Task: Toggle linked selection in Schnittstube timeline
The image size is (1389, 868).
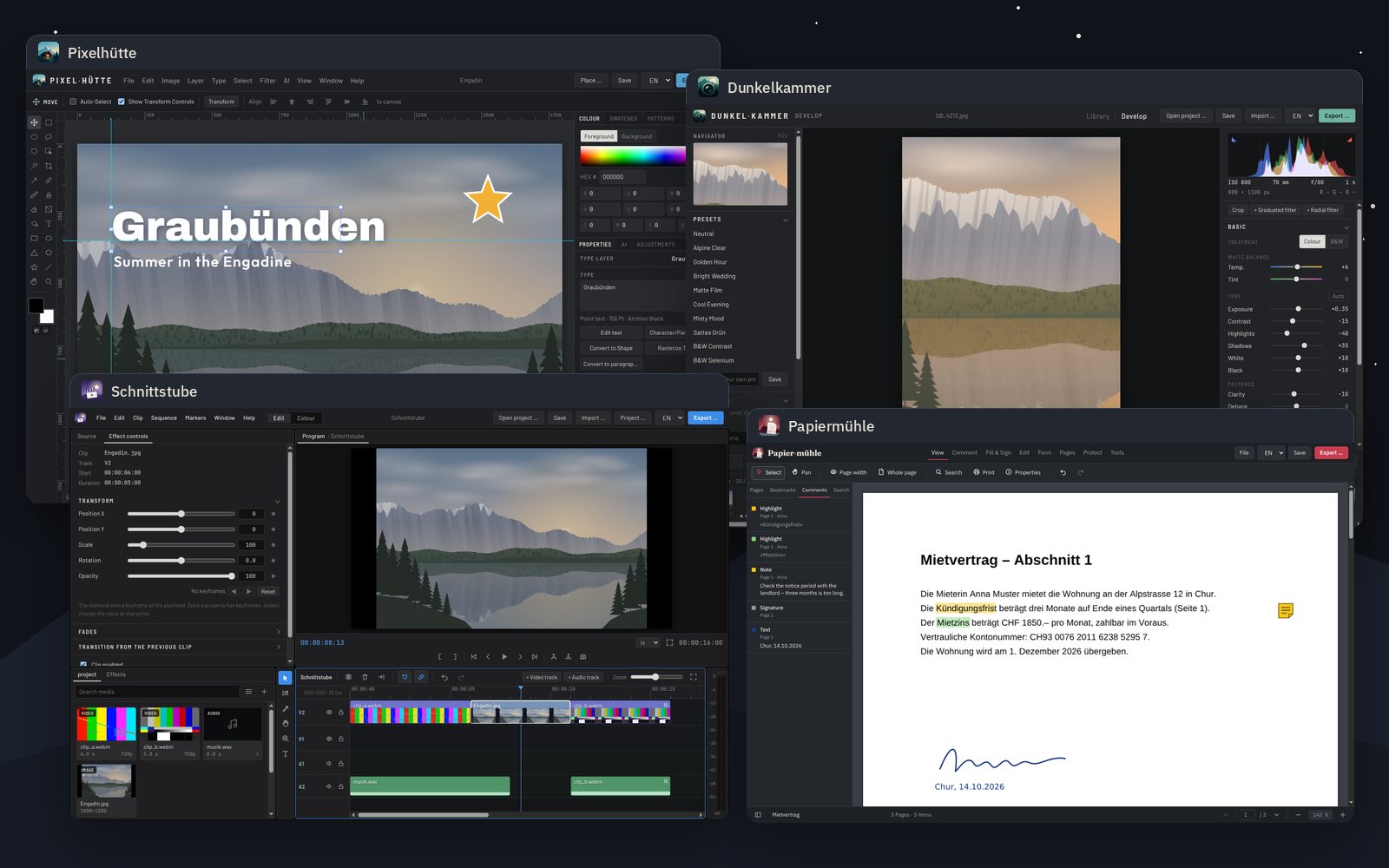Action: [421, 677]
